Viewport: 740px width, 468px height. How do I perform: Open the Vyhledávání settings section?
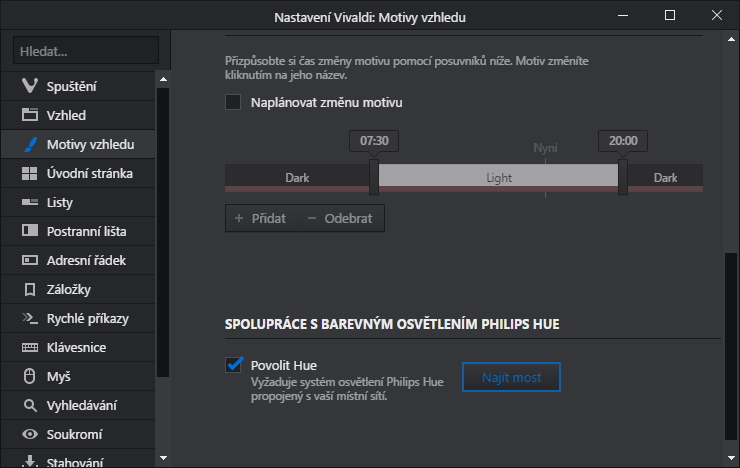point(81,406)
